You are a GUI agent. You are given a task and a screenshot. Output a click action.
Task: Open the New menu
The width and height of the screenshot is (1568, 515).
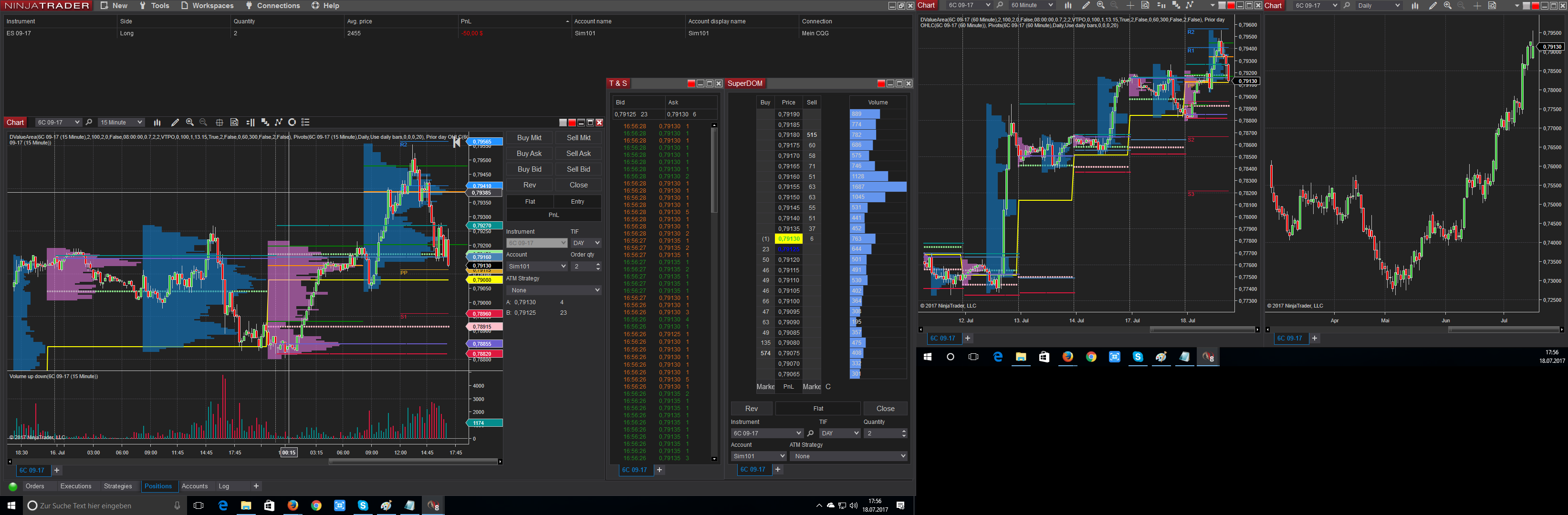115,5
